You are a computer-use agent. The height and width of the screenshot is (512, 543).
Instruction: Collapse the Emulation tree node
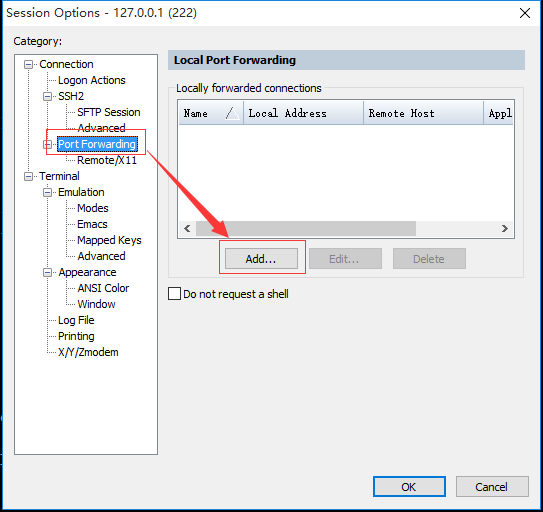coord(47,192)
